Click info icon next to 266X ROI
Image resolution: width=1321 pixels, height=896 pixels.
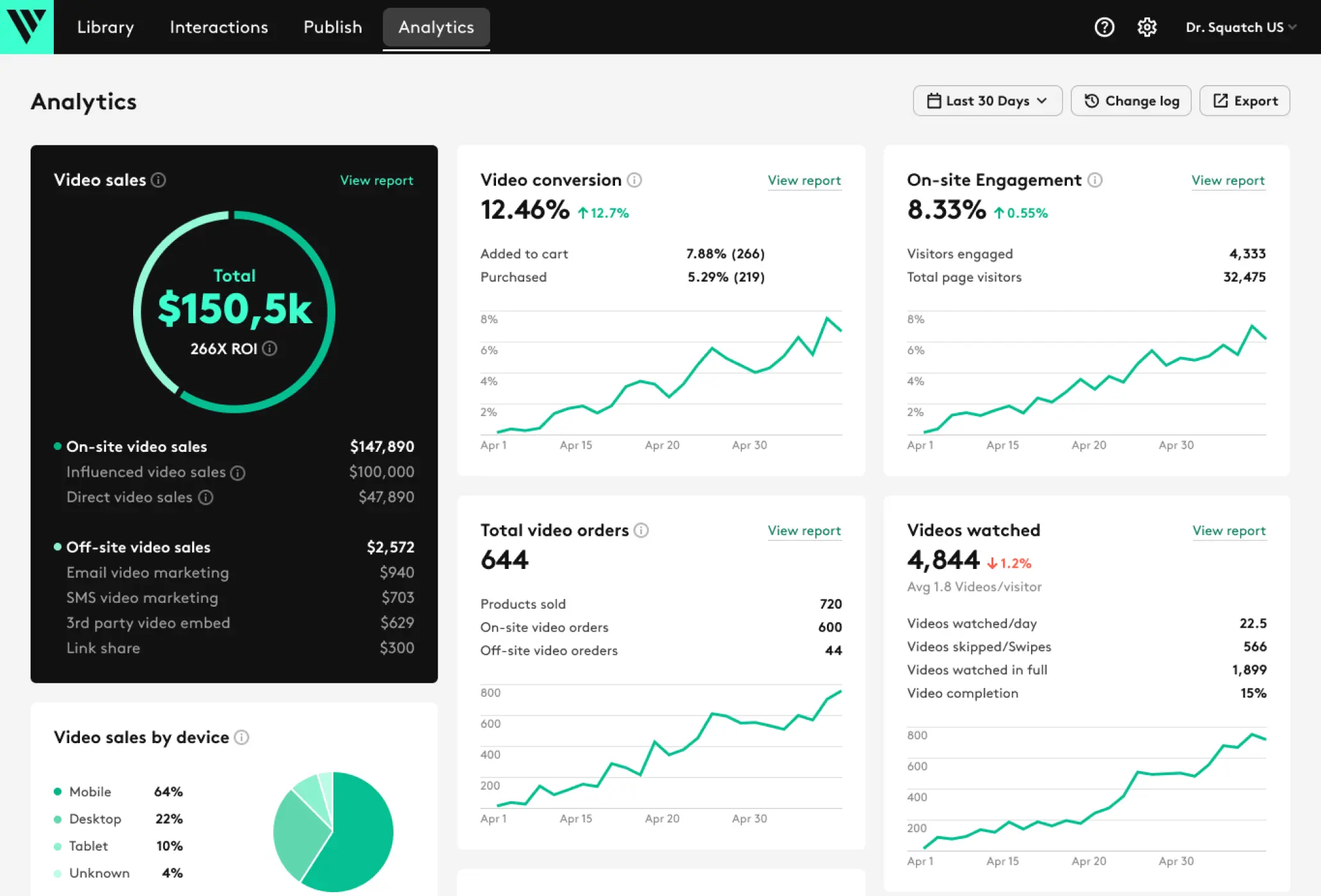[x=269, y=349]
